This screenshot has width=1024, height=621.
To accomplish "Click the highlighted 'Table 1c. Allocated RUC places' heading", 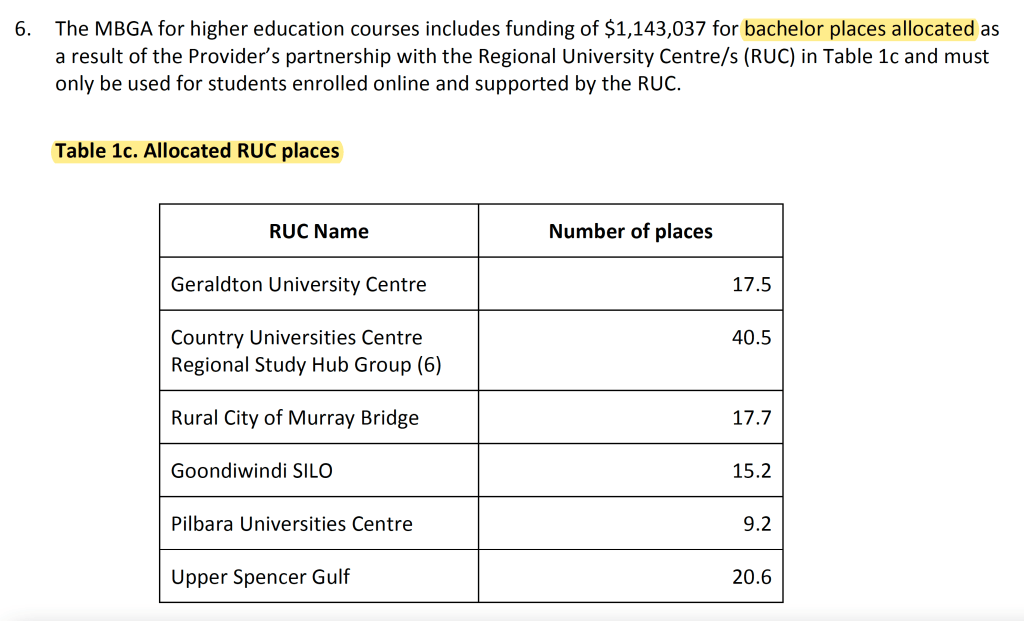I will coord(197,151).
